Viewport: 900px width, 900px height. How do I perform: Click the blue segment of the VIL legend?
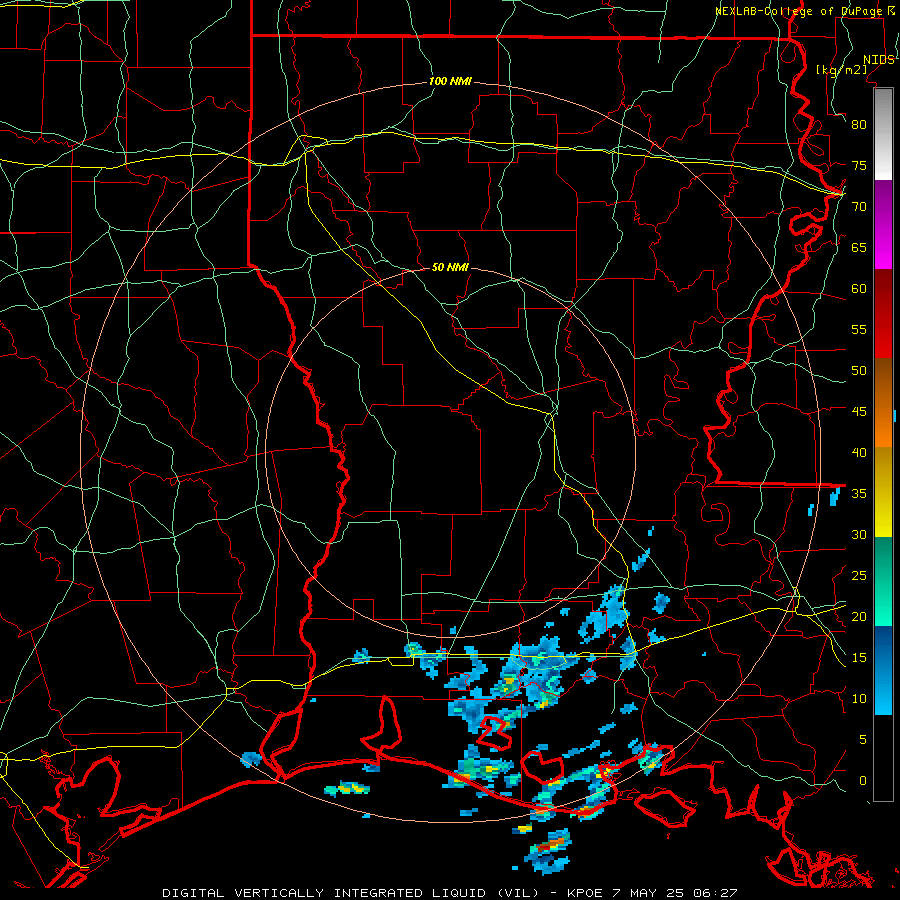coord(883,670)
